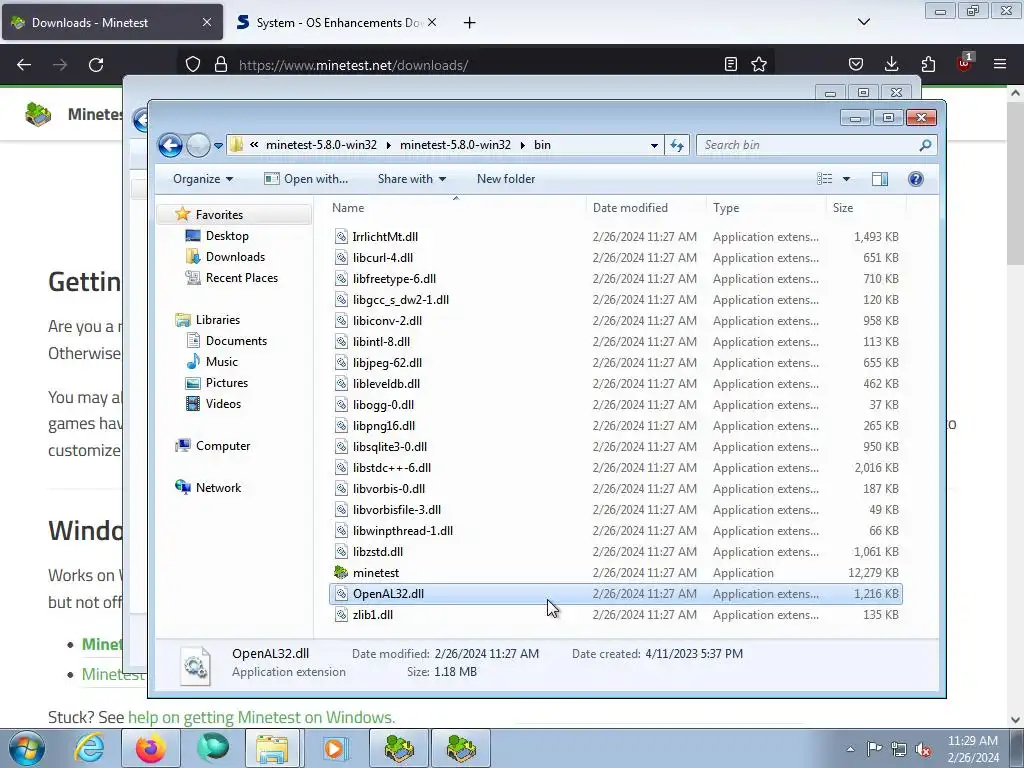Select Libraries in navigation pane
1024x768 pixels.
click(x=217, y=320)
